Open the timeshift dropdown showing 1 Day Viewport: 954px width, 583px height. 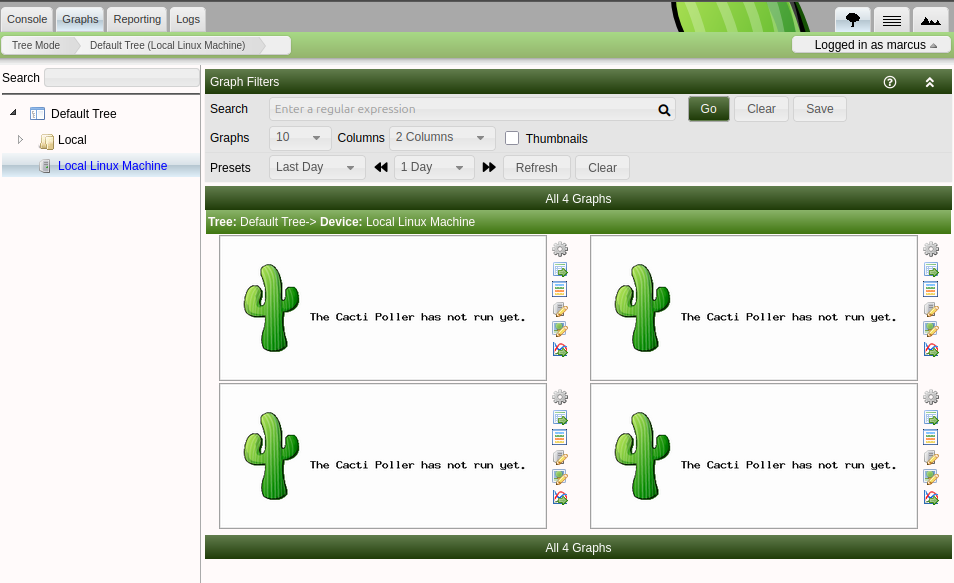point(434,167)
